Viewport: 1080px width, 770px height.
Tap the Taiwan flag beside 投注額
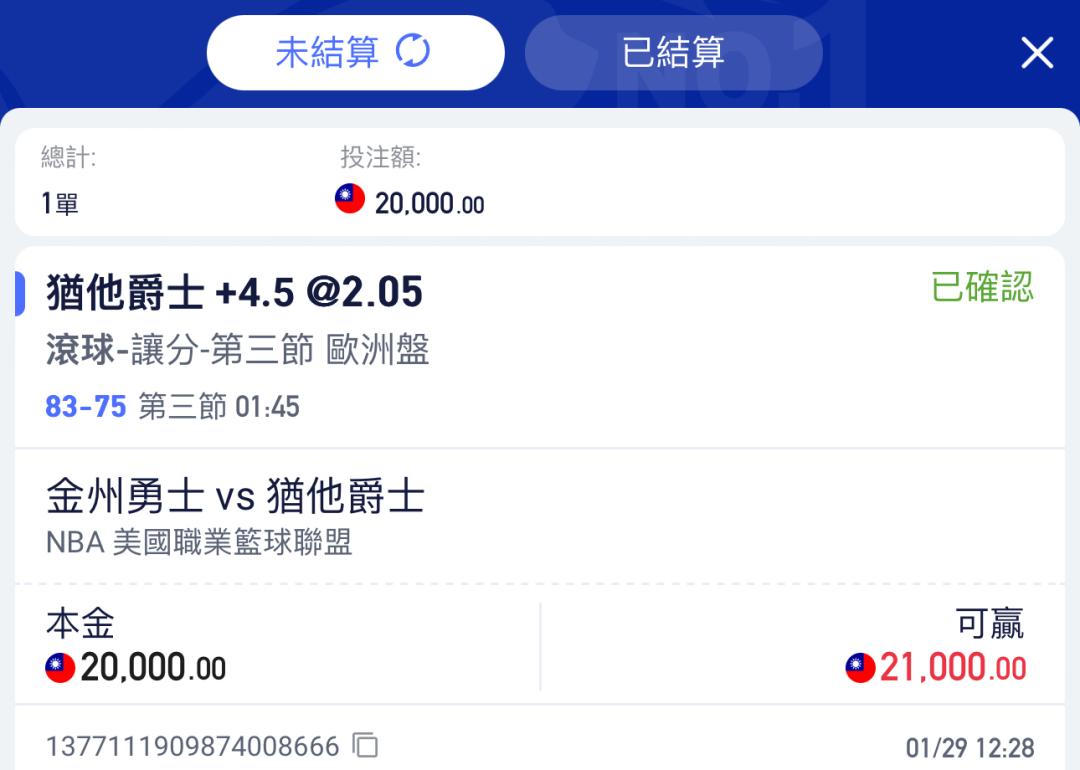pyautogui.click(x=350, y=198)
